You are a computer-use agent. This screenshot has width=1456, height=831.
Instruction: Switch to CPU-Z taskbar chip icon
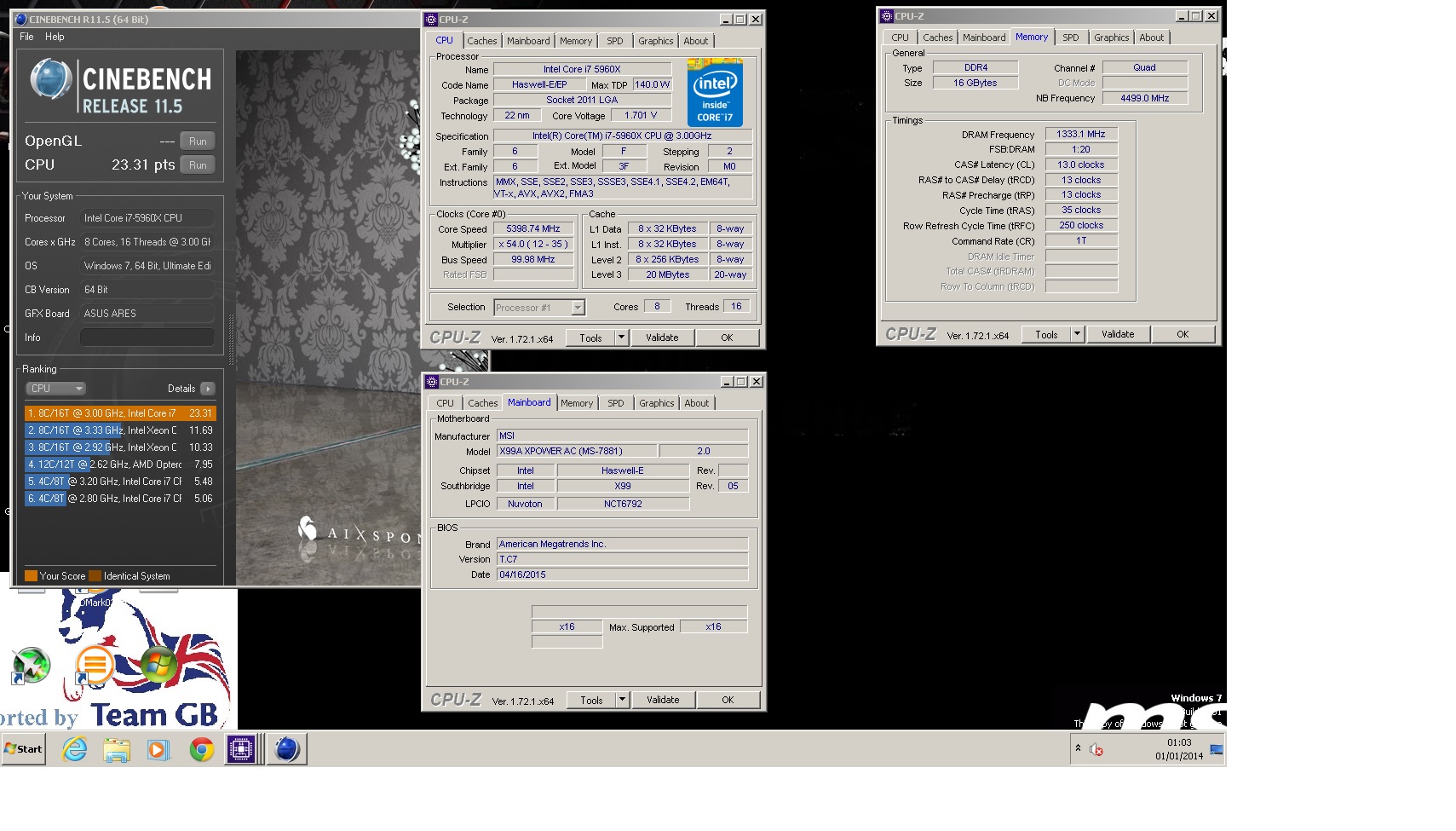(241, 749)
